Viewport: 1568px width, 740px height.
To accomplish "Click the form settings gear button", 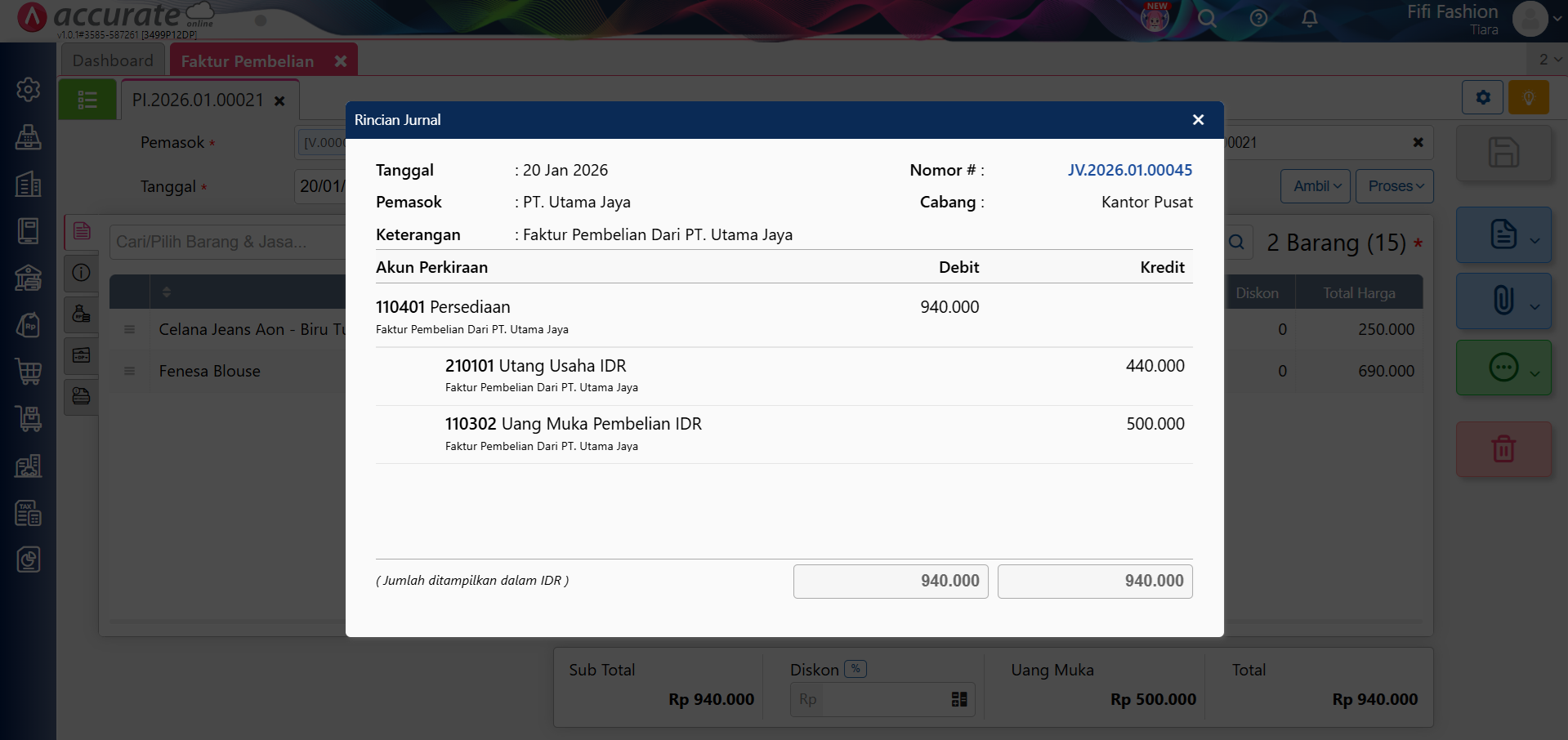I will coord(1482,97).
